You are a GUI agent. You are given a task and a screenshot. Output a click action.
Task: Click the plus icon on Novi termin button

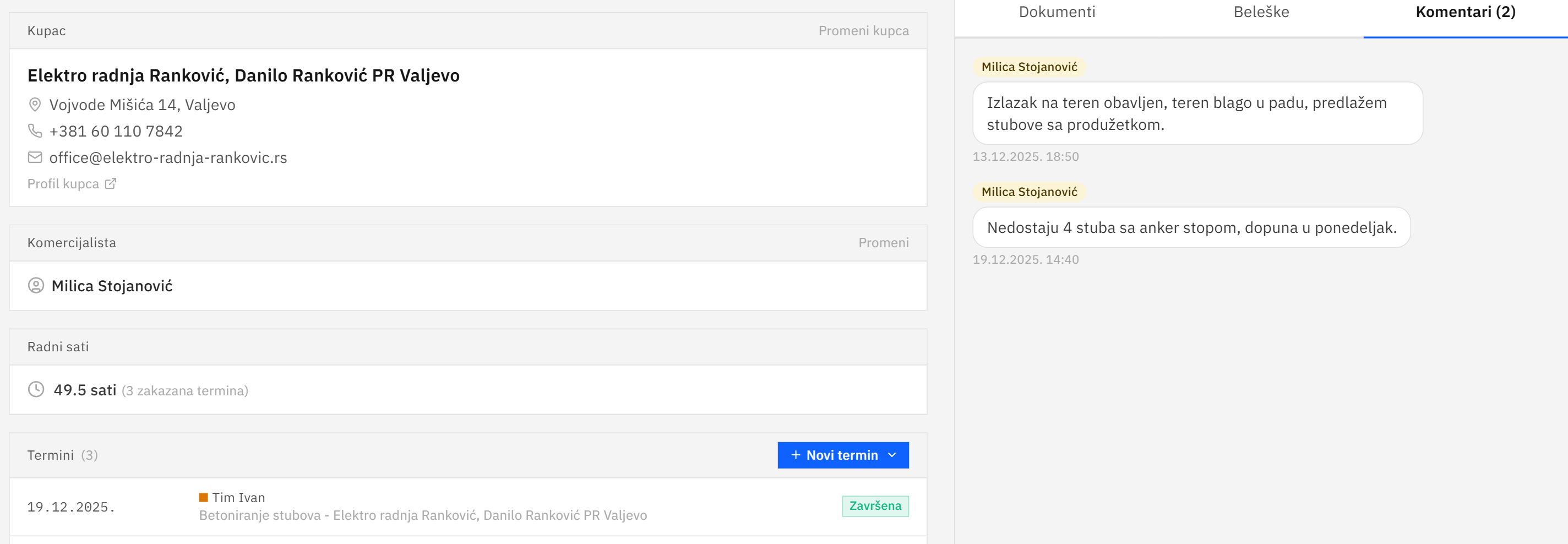795,455
